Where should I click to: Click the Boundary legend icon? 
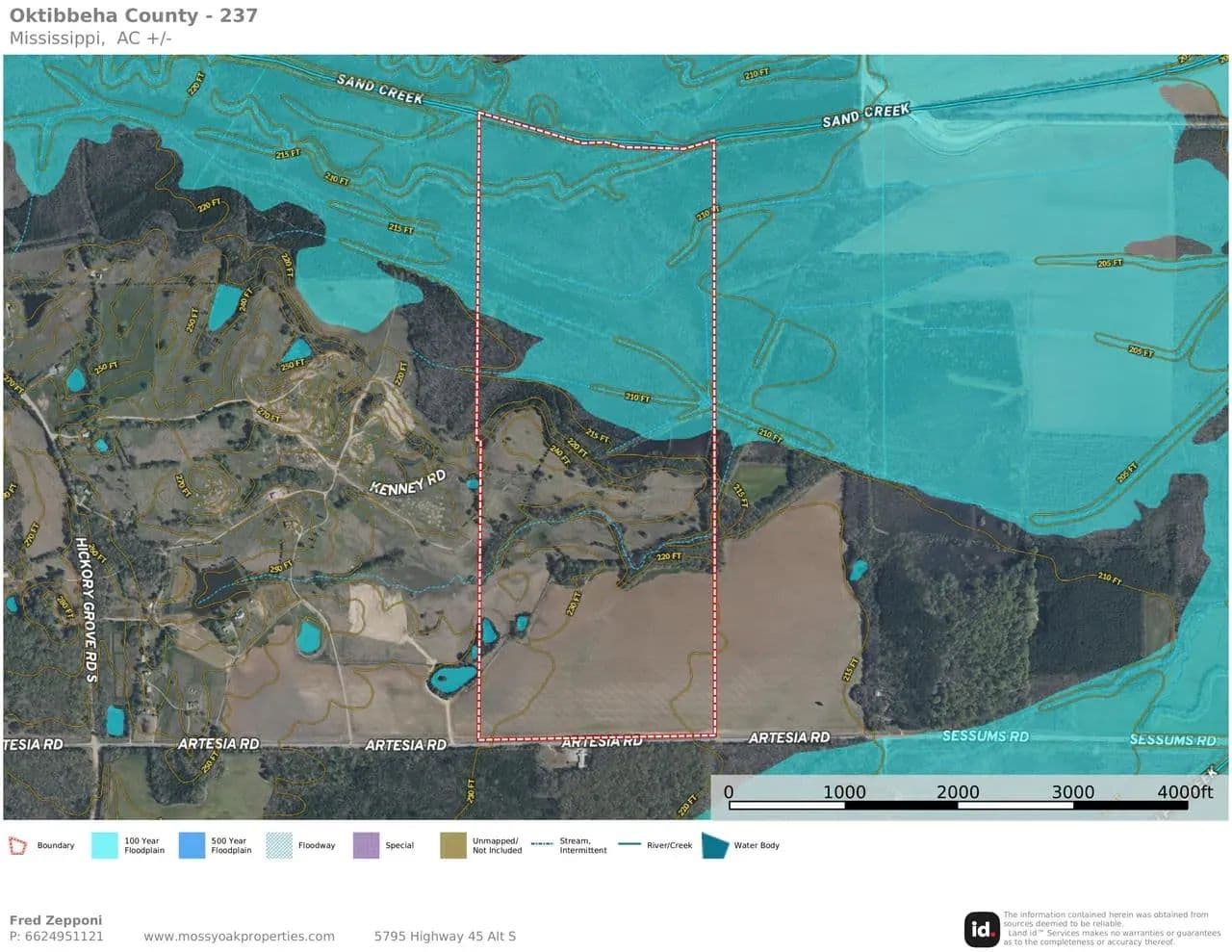[17, 846]
